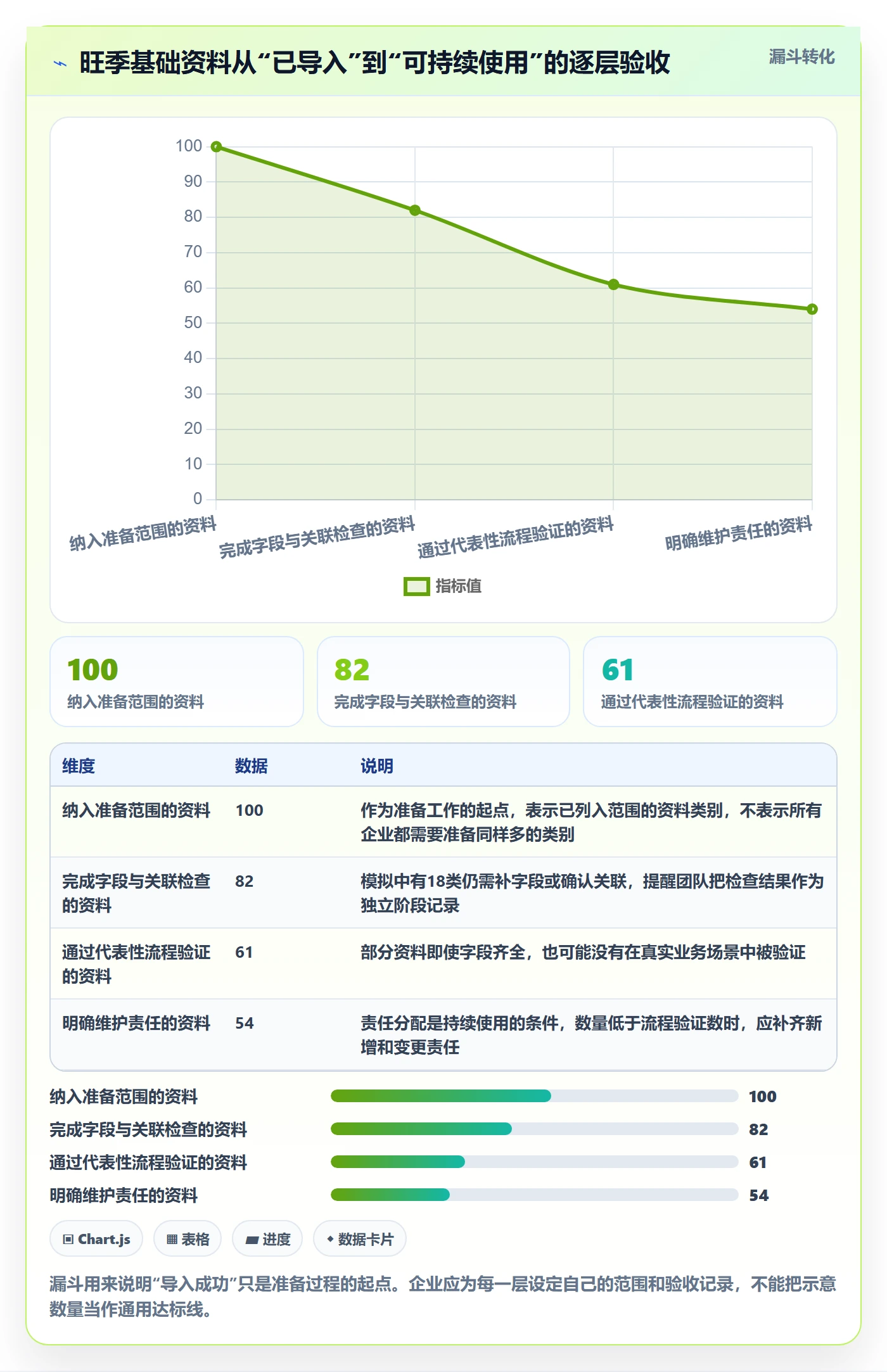
Task: Click the square icon in Chart.js chip
Action: [x=68, y=1240]
